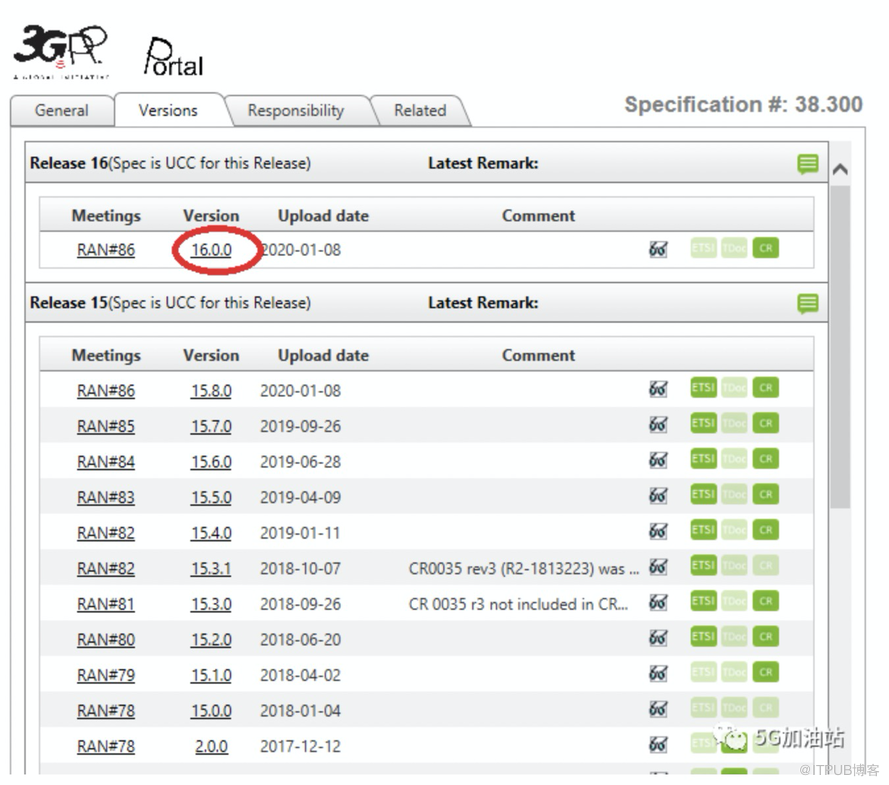This screenshot has width=889, height=785.
Task: Switch to the General tab
Action: click(x=61, y=111)
